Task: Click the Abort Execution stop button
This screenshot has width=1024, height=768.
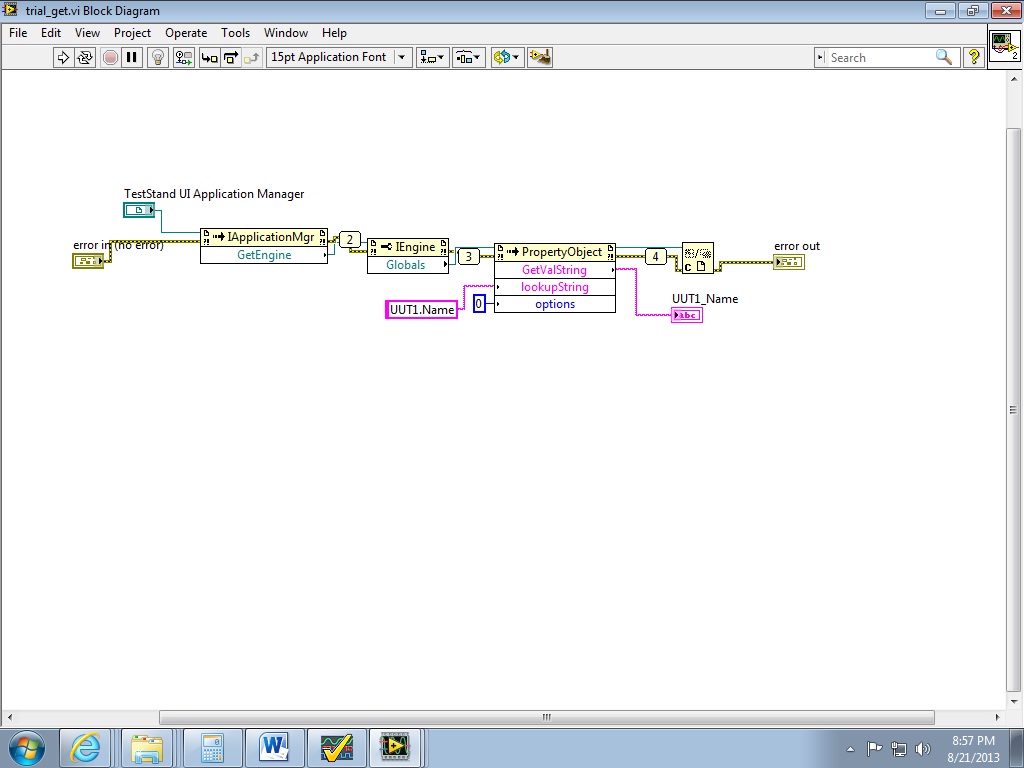Action: pyautogui.click(x=110, y=57)
